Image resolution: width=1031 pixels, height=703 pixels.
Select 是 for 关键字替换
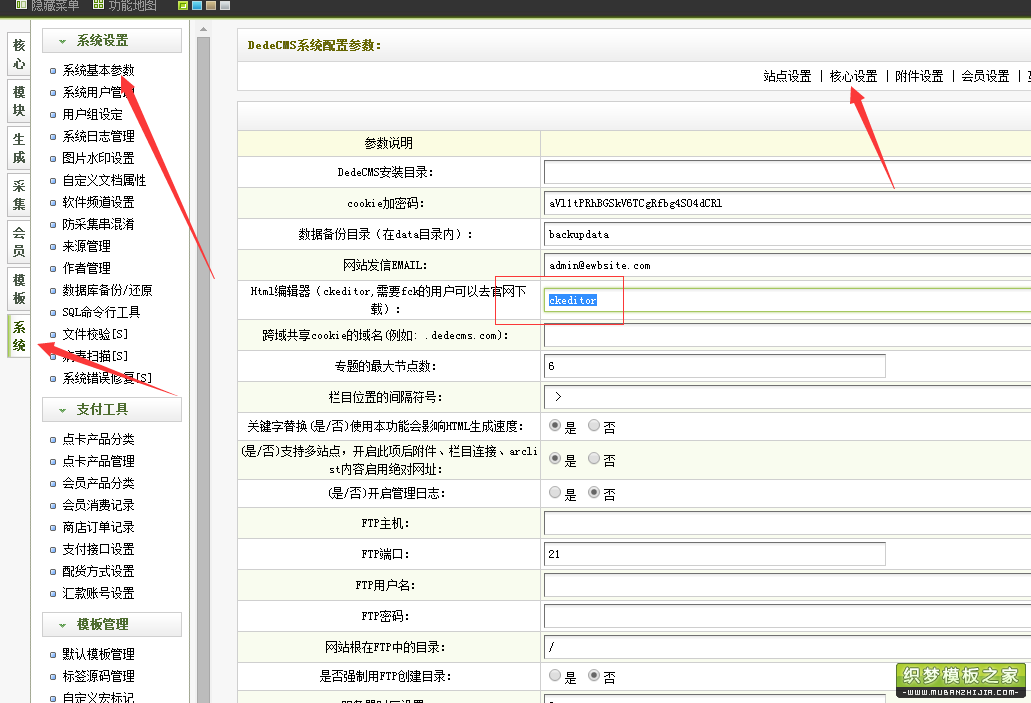[x=555, y=425]
